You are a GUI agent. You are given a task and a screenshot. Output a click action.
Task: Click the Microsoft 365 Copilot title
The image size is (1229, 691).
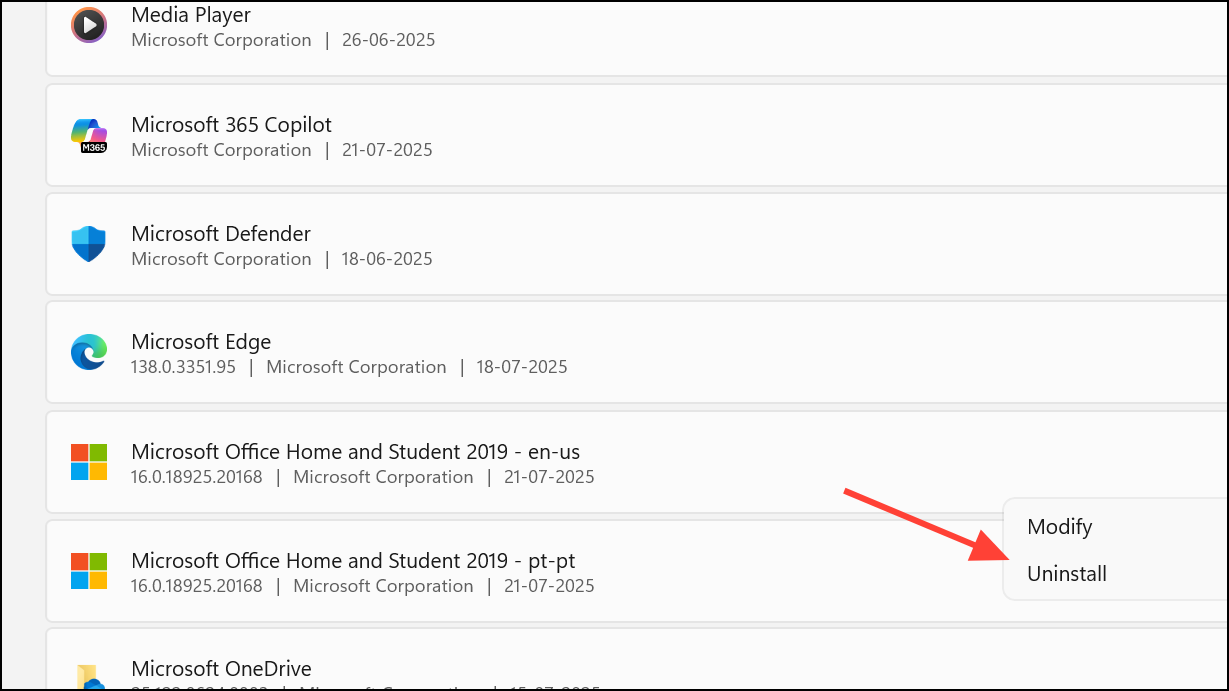click(x=231, y=125)
